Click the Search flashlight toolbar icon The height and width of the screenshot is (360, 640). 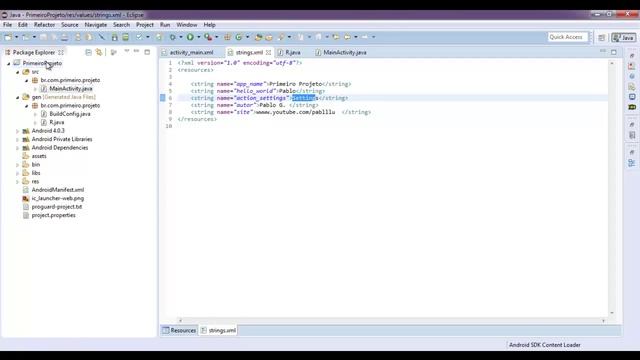click(x=281, y=37)
